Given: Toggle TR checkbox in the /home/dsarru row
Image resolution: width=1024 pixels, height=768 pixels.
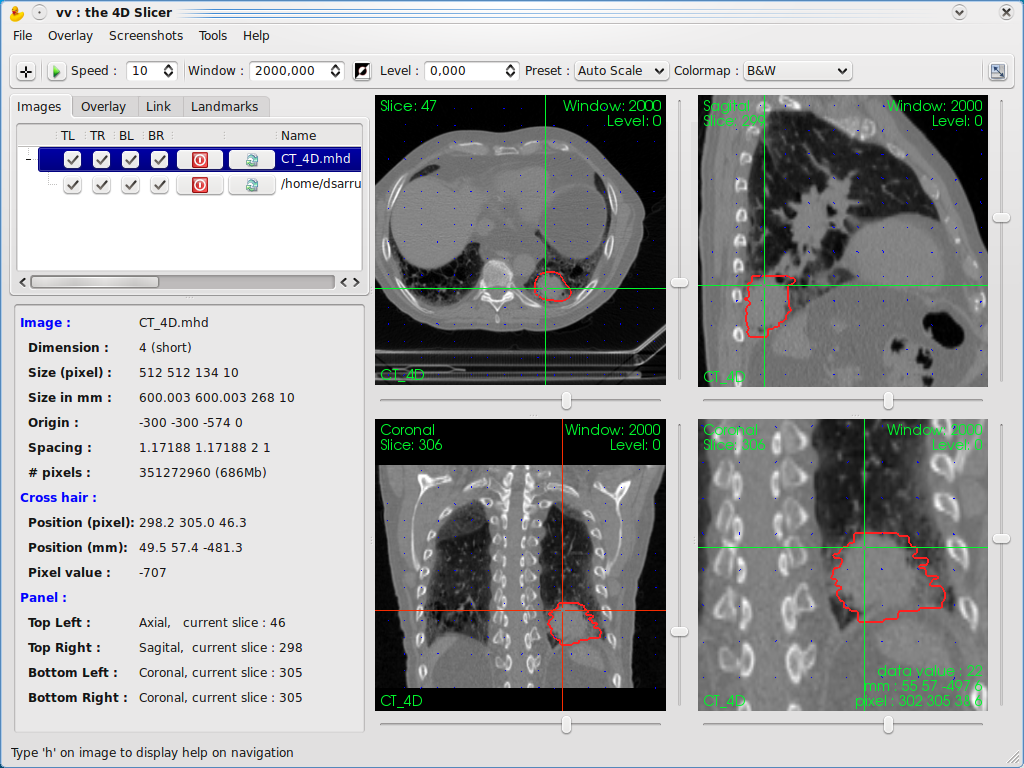Looking at the screenshot, I should 101,185.
